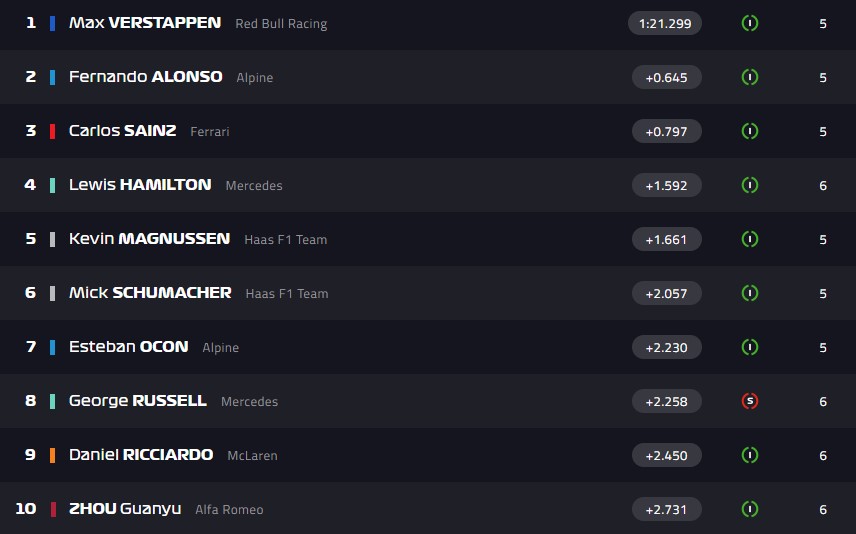Click Verstappen's 1:21.299 lap time badge
Screen dimensions: 856x534
665,23
